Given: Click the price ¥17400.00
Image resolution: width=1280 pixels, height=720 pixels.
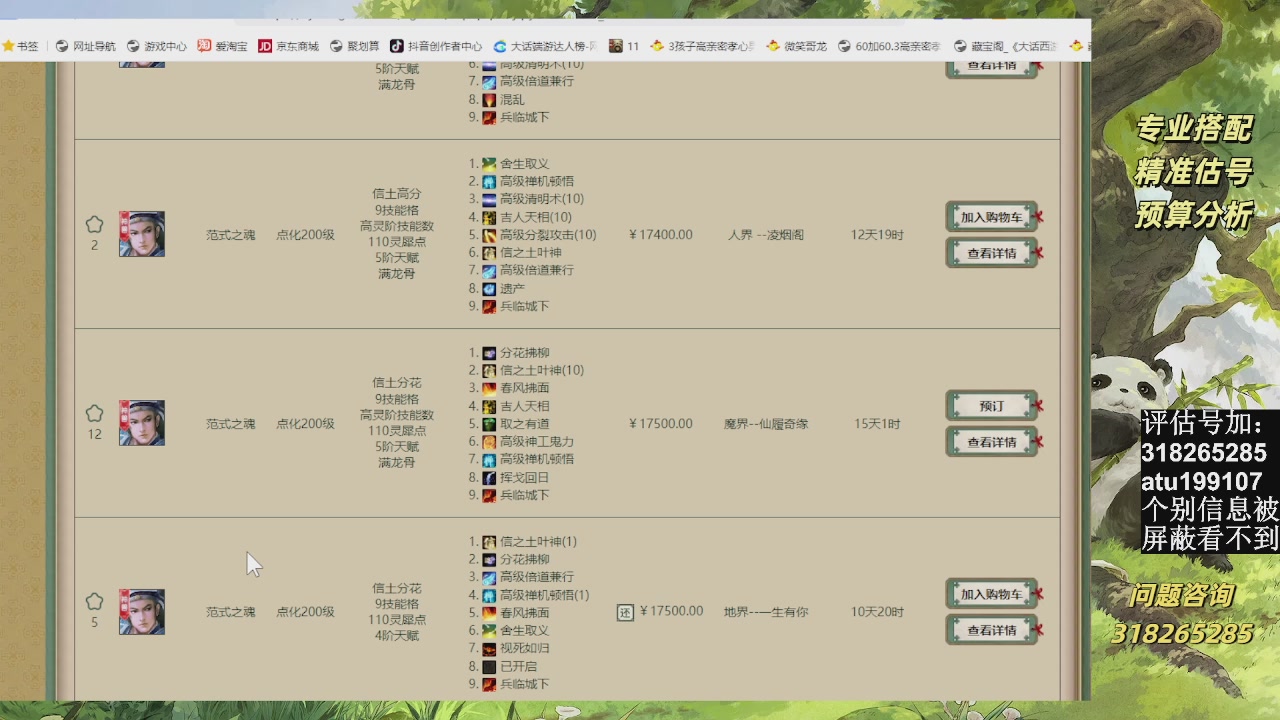Looking at the screenshot, I should pyautogui.click(x=661, y=235).
